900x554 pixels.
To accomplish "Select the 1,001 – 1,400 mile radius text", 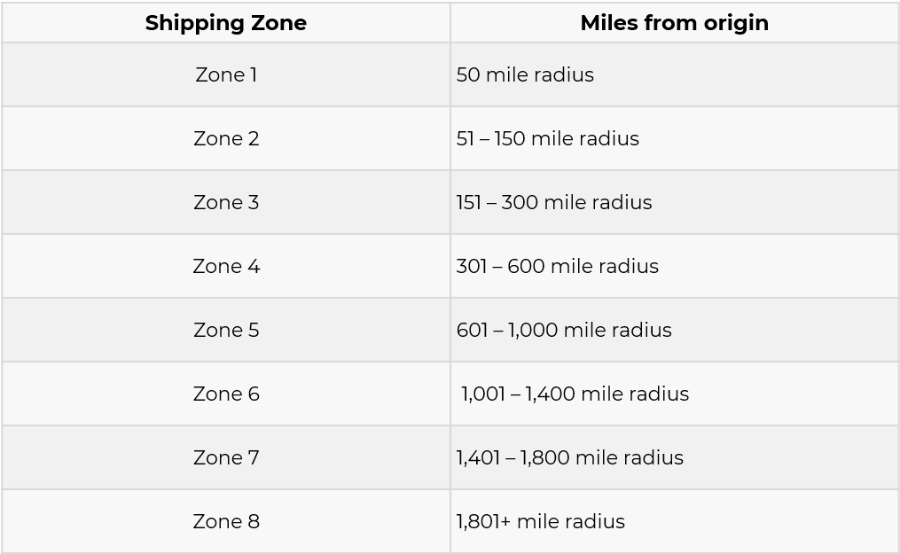I will 575,394.
